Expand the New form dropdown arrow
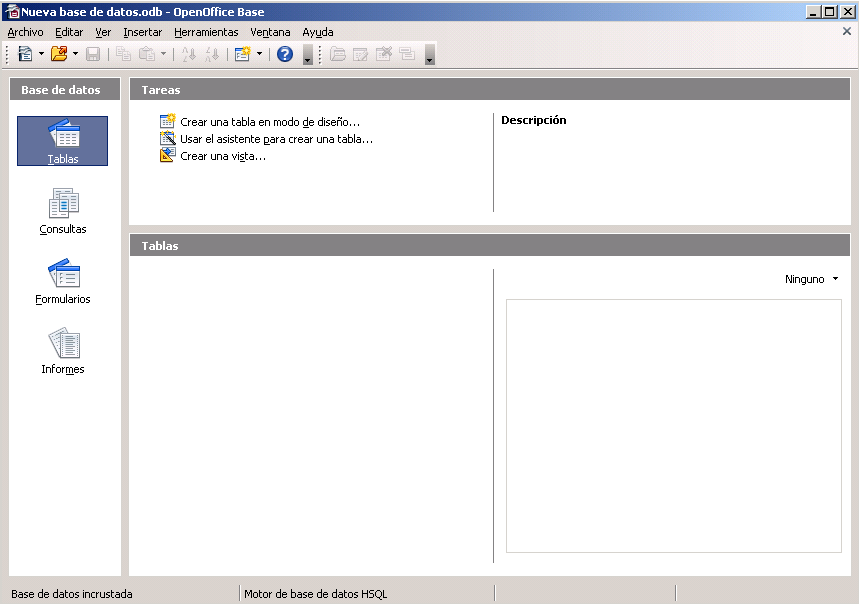The width and height of the screenshot is (859, 604). [260, 54]
